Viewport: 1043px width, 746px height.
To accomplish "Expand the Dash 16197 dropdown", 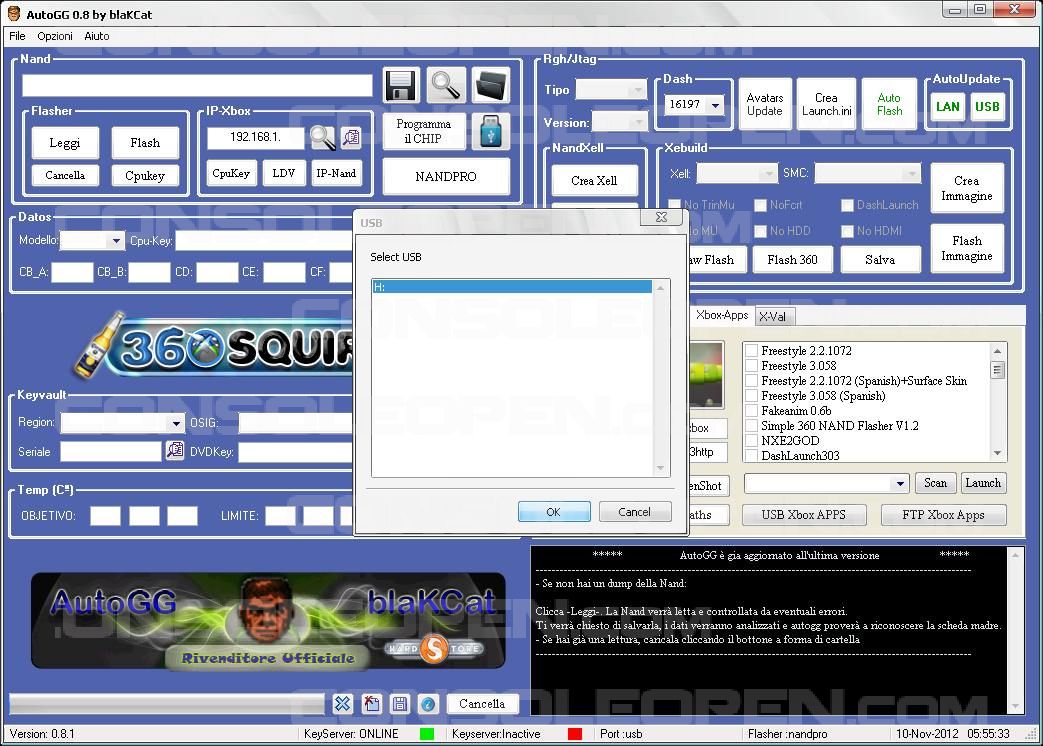I will [715, 105].
